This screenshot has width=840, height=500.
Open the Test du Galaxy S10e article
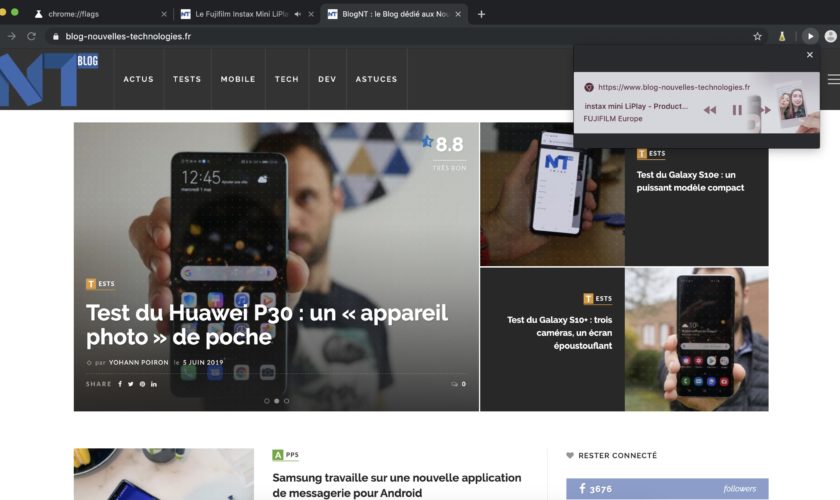coord(690,181)
